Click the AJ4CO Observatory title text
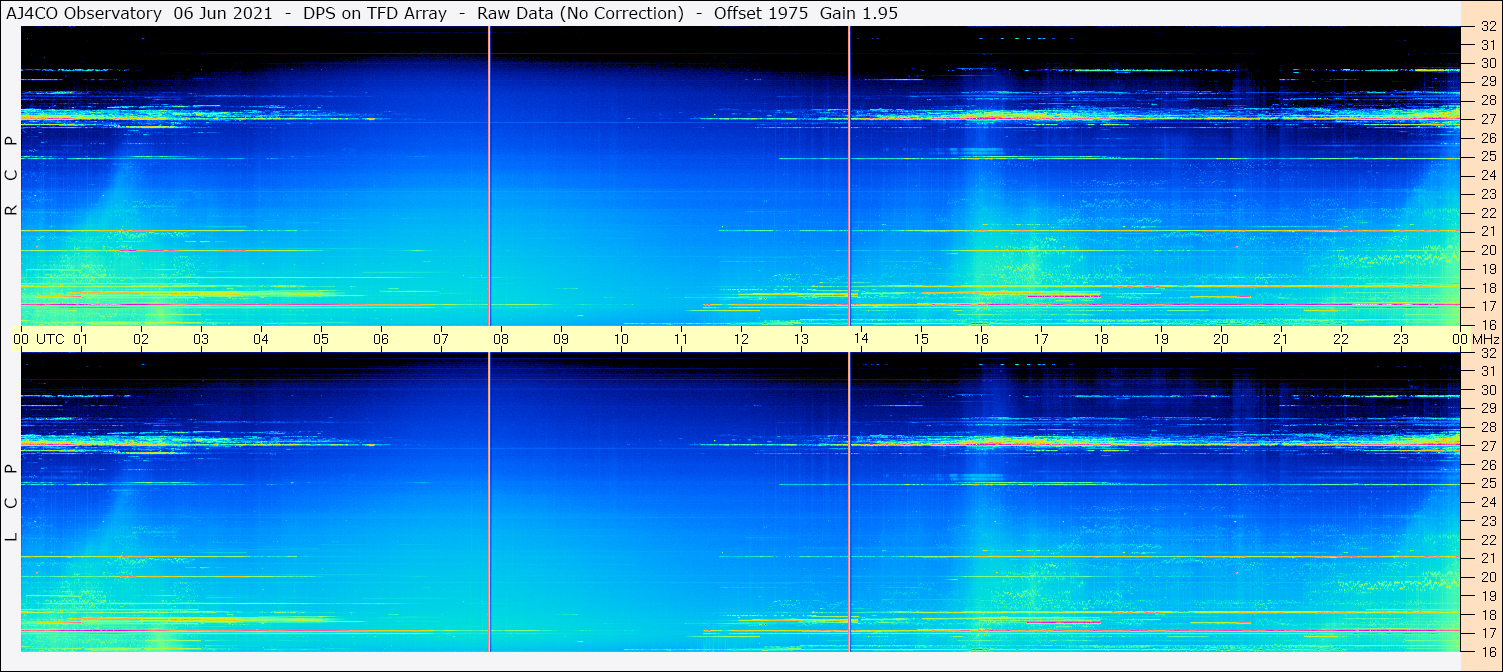 point(84,13)
